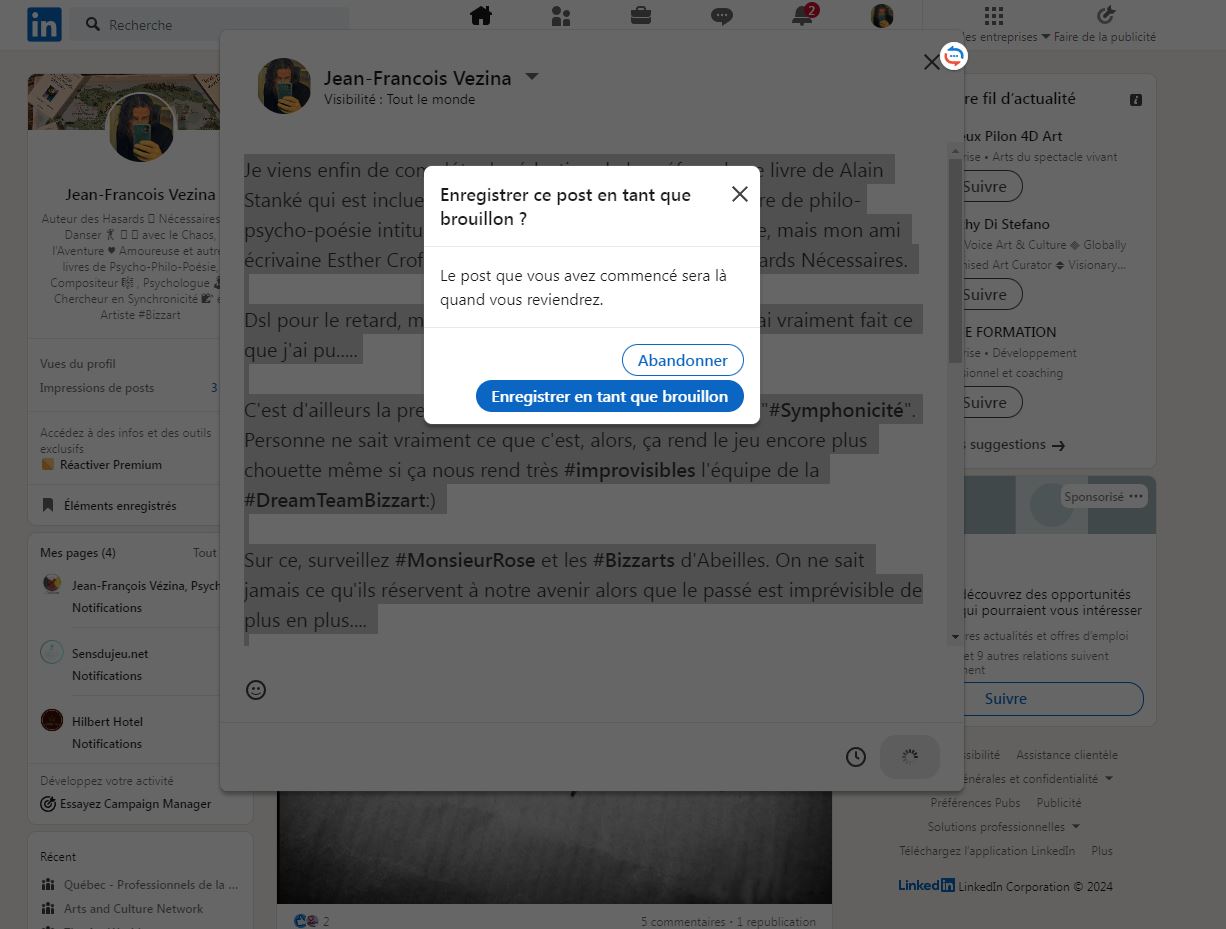Expand the Solutions professionnelles dropdown
This screenshot has height=929, width=1226.
1075,827
